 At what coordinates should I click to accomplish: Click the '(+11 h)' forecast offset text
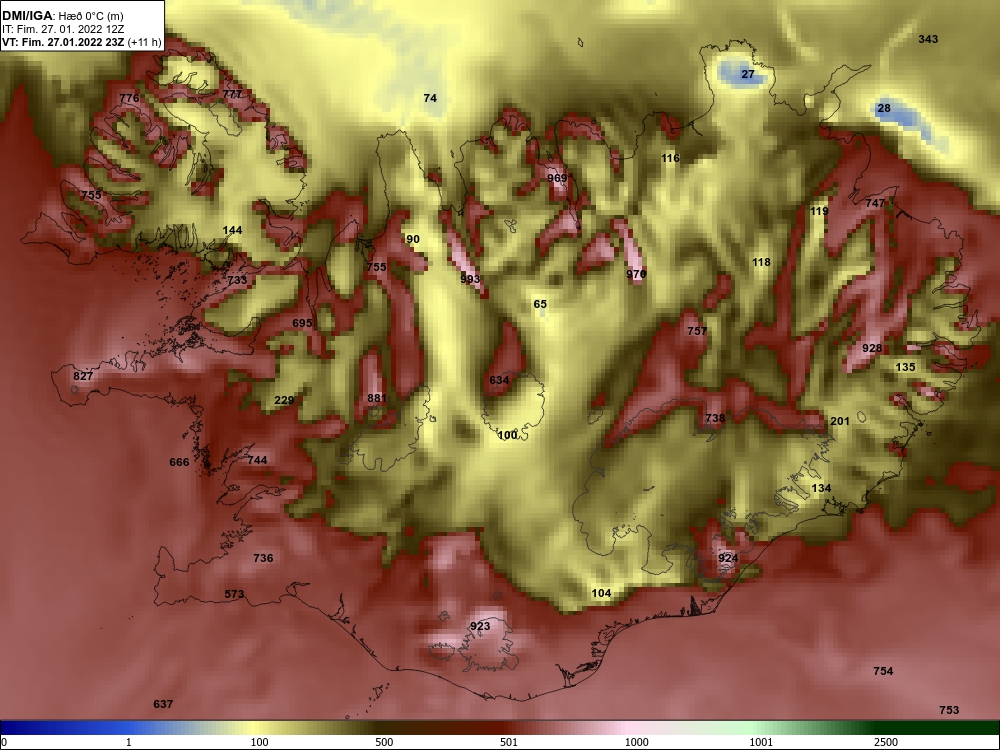145,42
